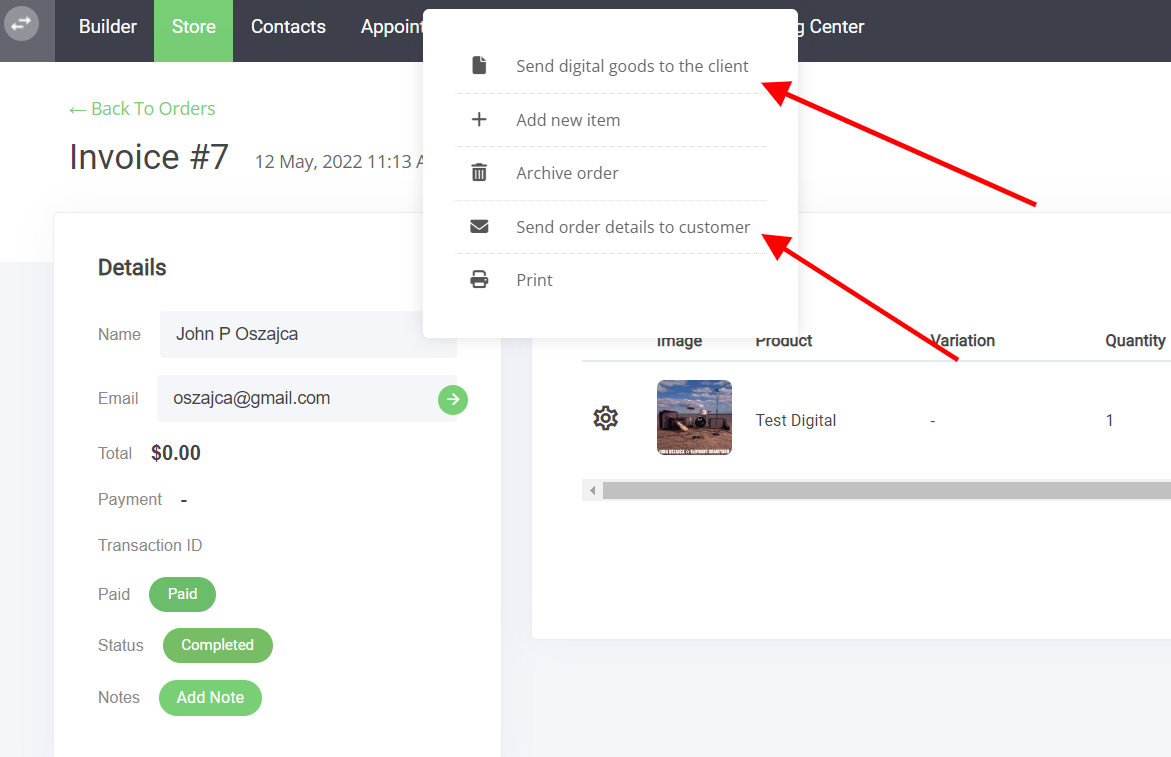
Task: Toggle the Paid status badge
Action: [182, 594]
